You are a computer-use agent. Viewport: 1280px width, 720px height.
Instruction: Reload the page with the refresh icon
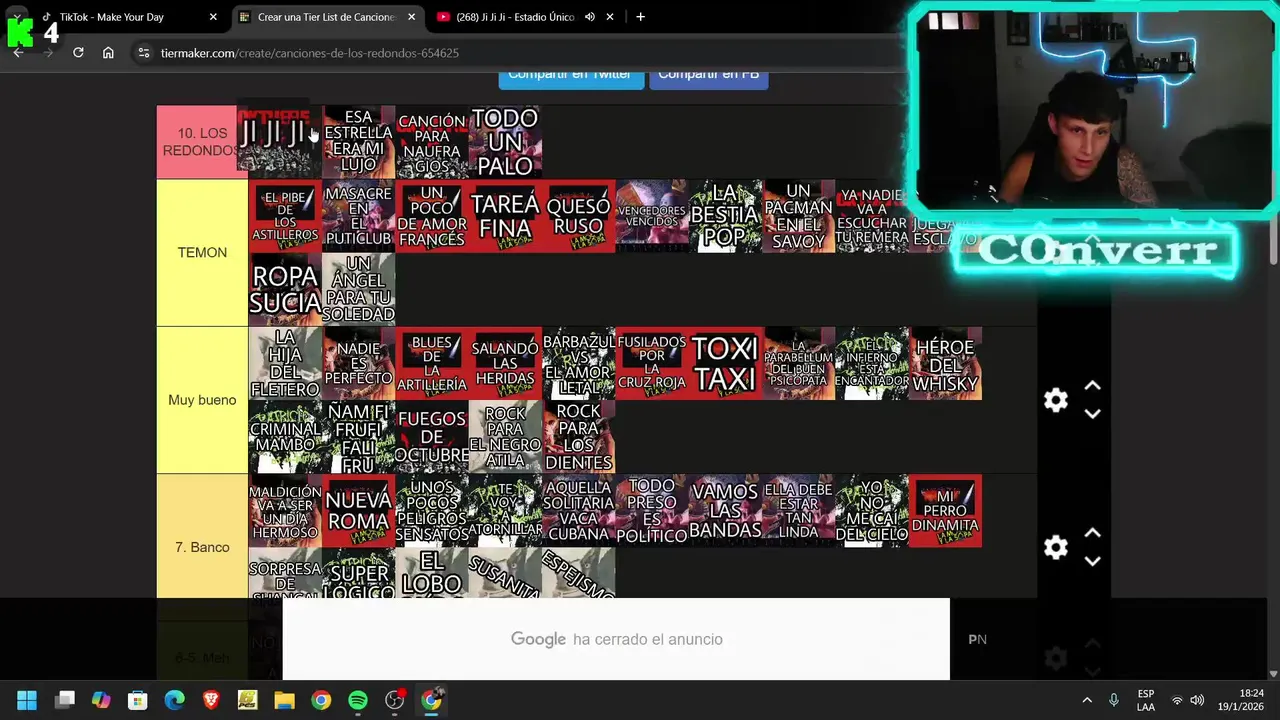pos(78,52)
